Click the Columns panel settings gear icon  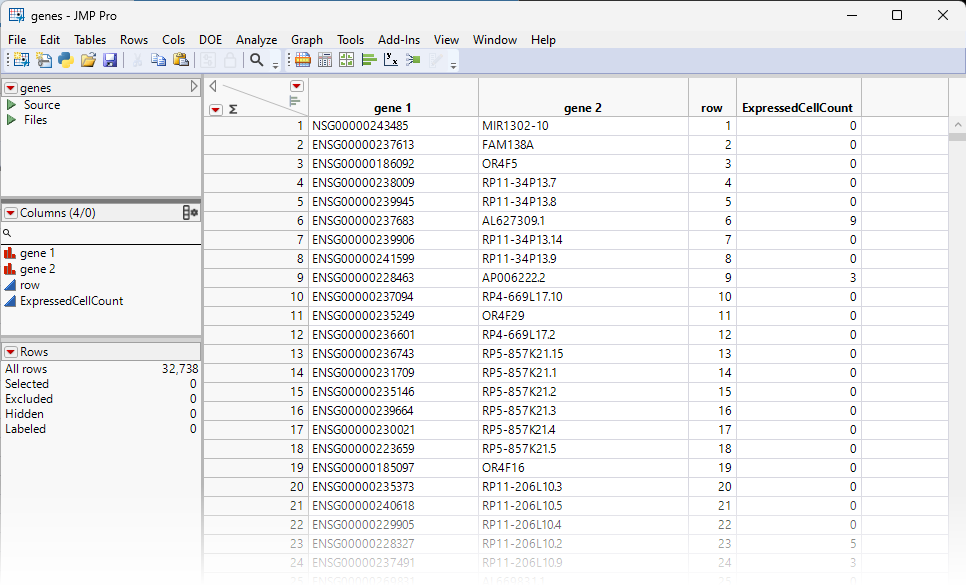[x=190, y=213]
